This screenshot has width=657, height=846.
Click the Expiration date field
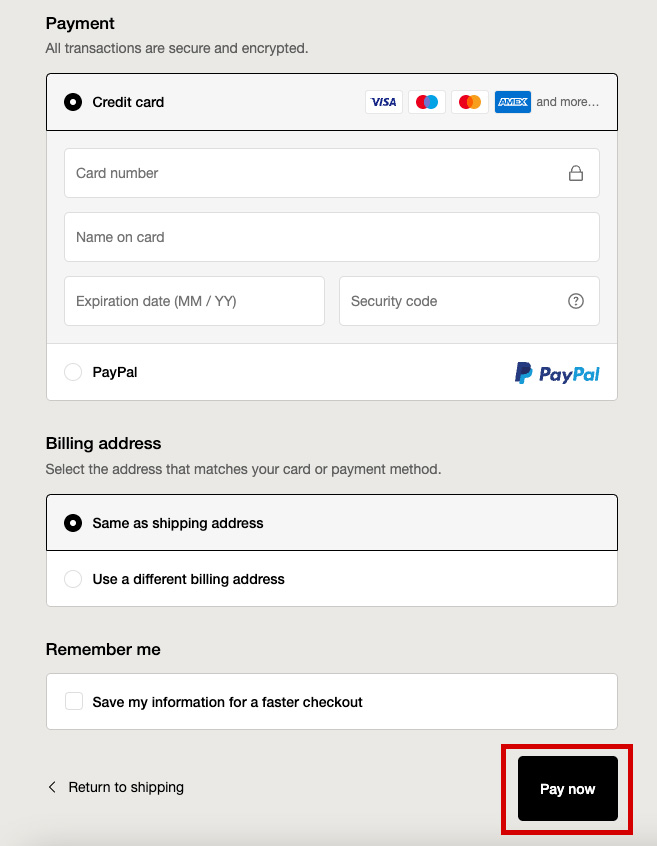tap(194, 301)
